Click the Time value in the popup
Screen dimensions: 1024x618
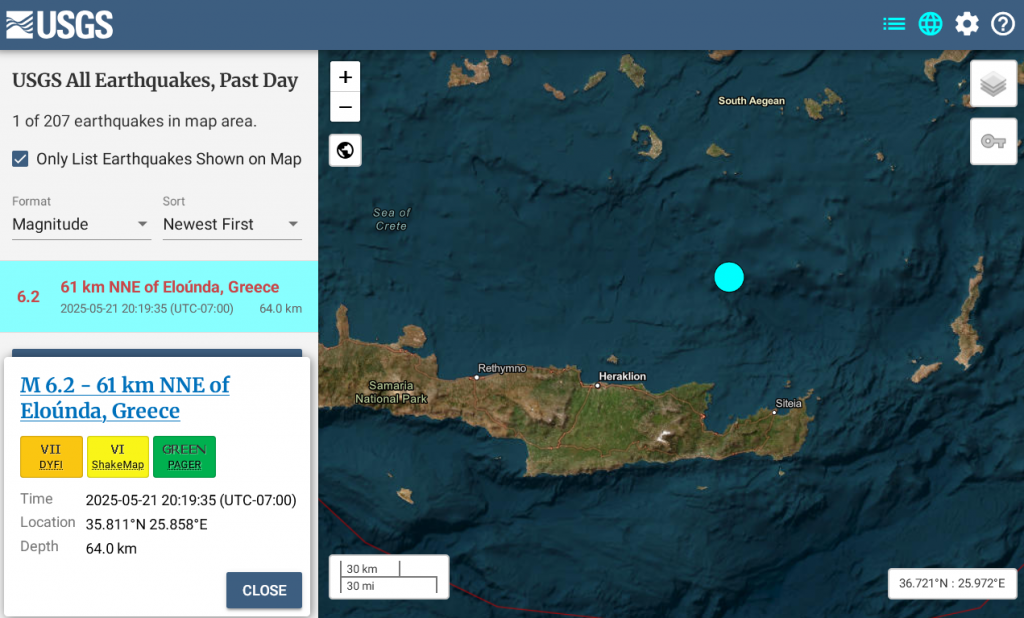[191, 500]
